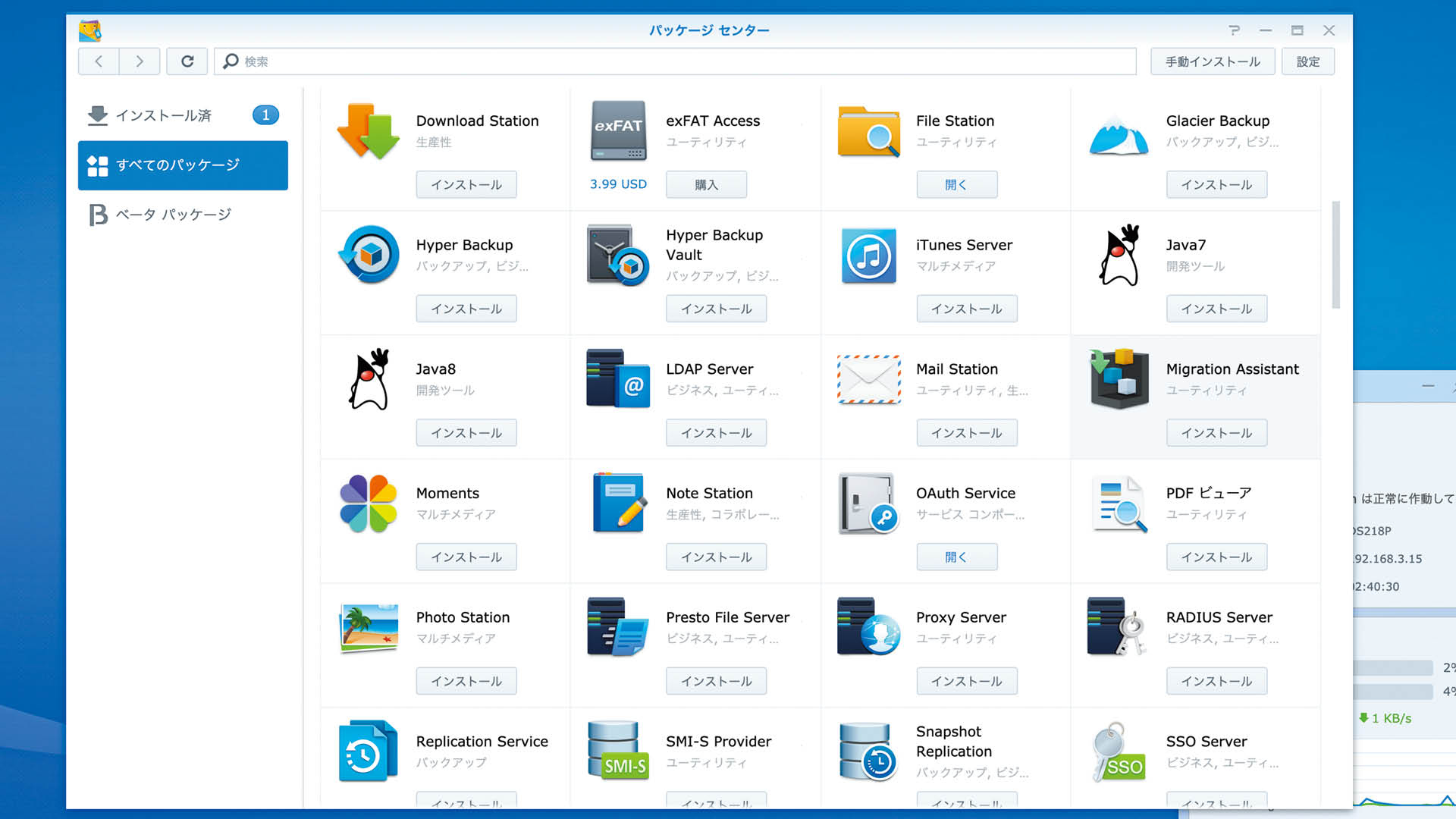This screenshot has width=1456, height=819.
Task: Go back with the left arrow button
Action: (x=99, y=61)
